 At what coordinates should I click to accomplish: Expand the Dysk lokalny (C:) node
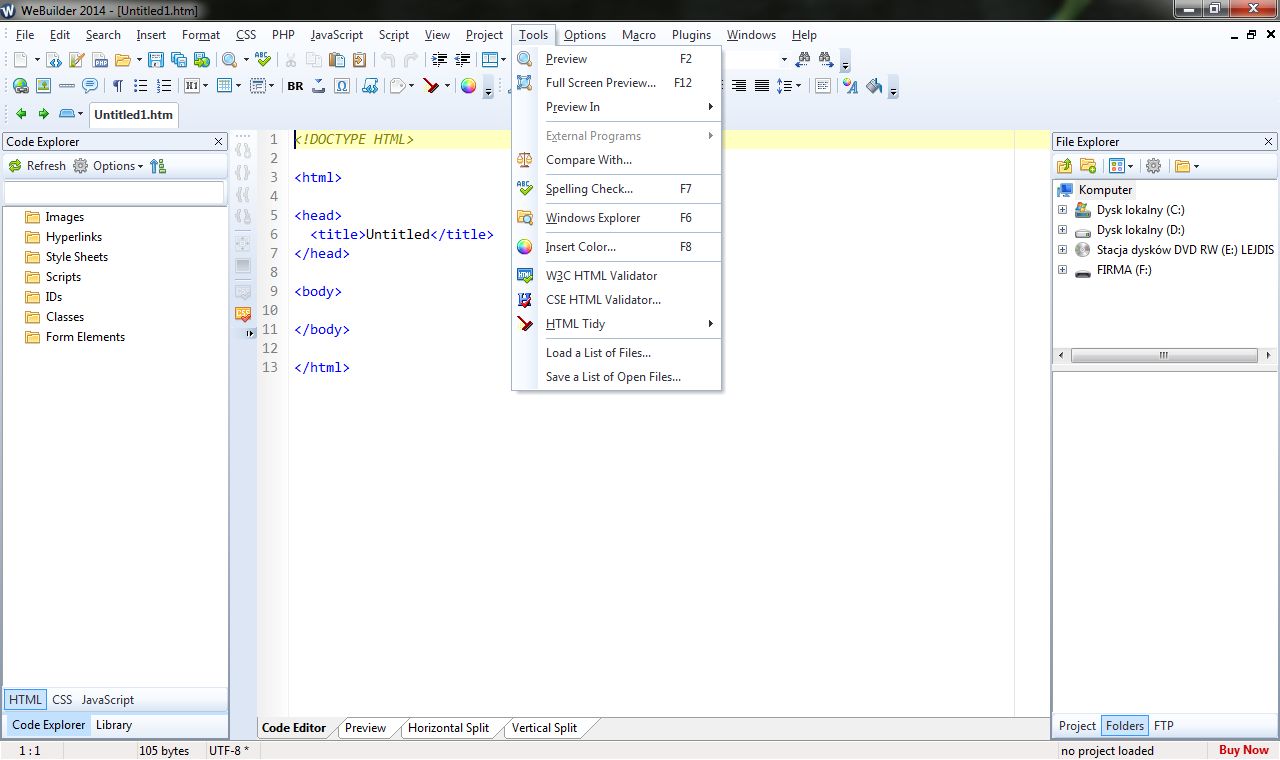coord(1062,210)
